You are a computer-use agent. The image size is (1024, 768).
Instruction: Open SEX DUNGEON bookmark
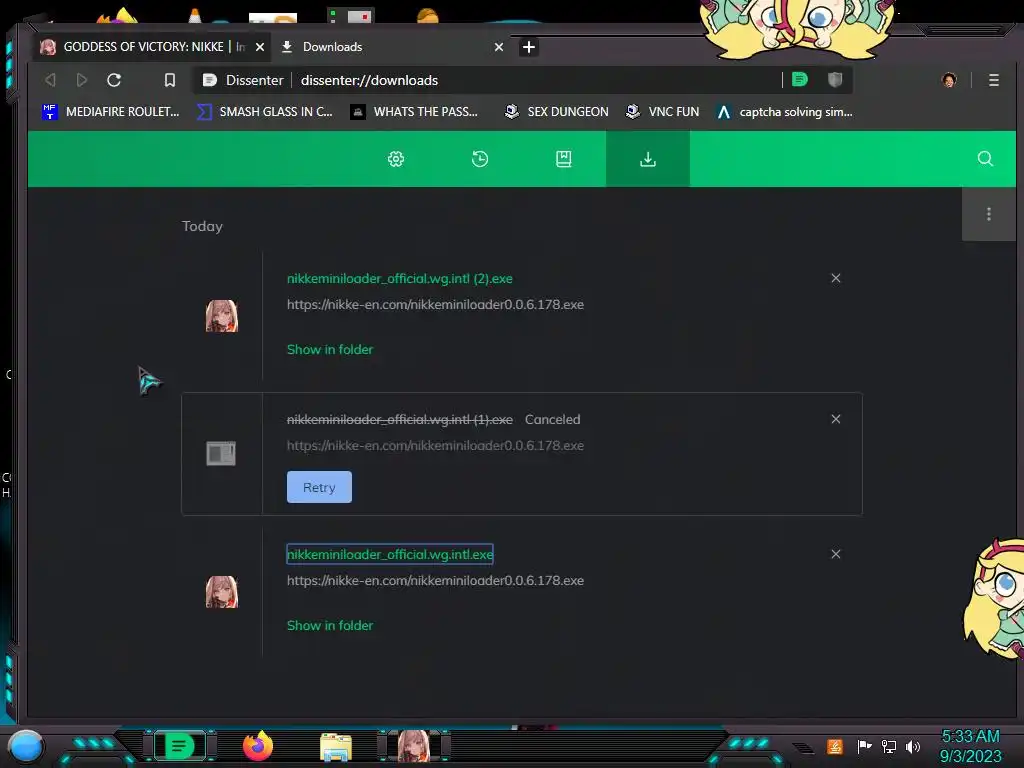(x=556, y=112)
